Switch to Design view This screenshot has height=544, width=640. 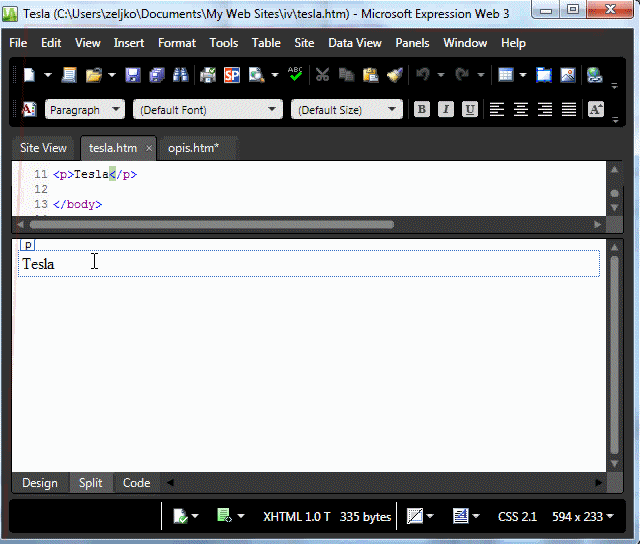point(40,483)
